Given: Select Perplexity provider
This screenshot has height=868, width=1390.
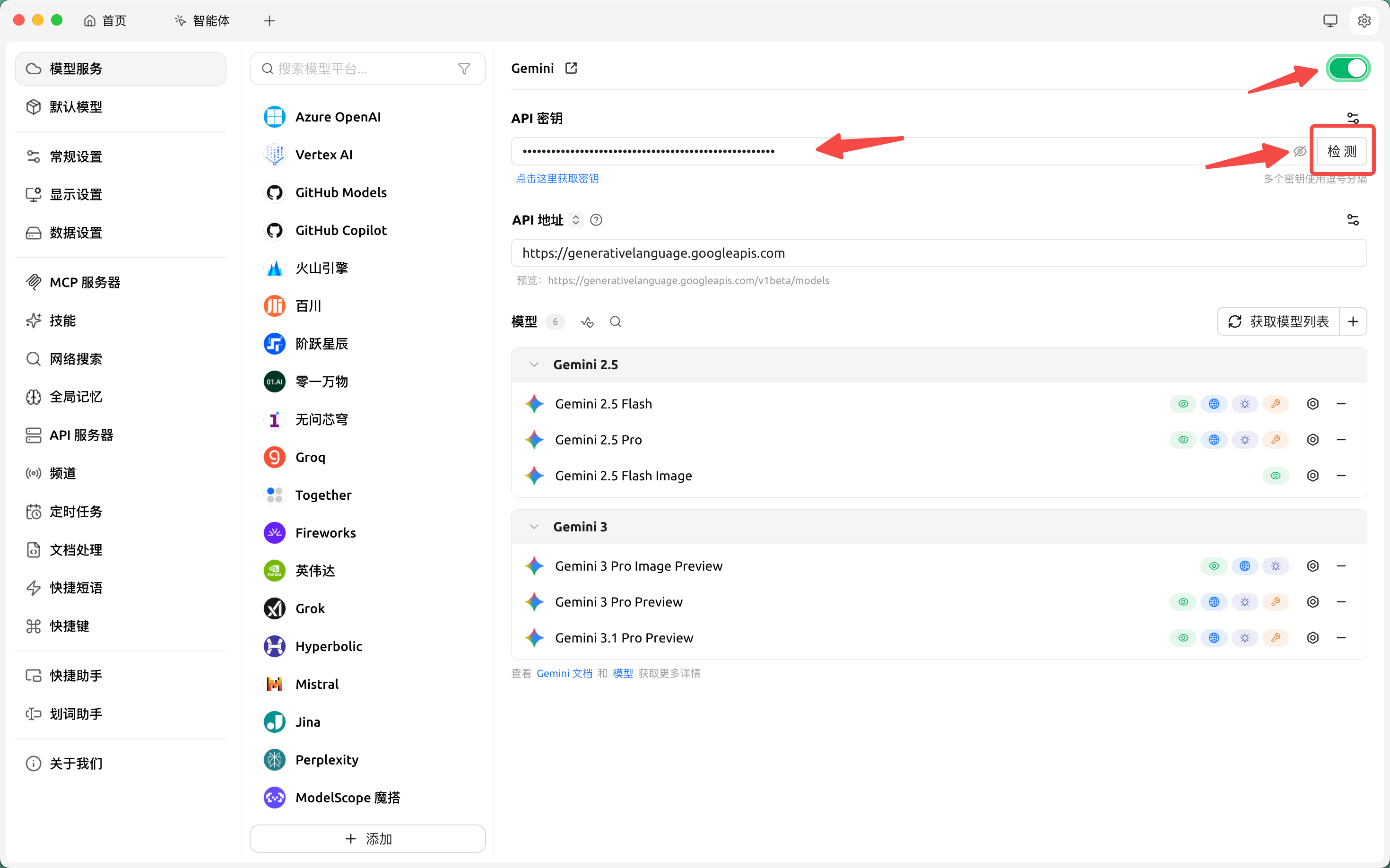Looking at the screenshot, I should pyautogui.click(x=367, y=760).
